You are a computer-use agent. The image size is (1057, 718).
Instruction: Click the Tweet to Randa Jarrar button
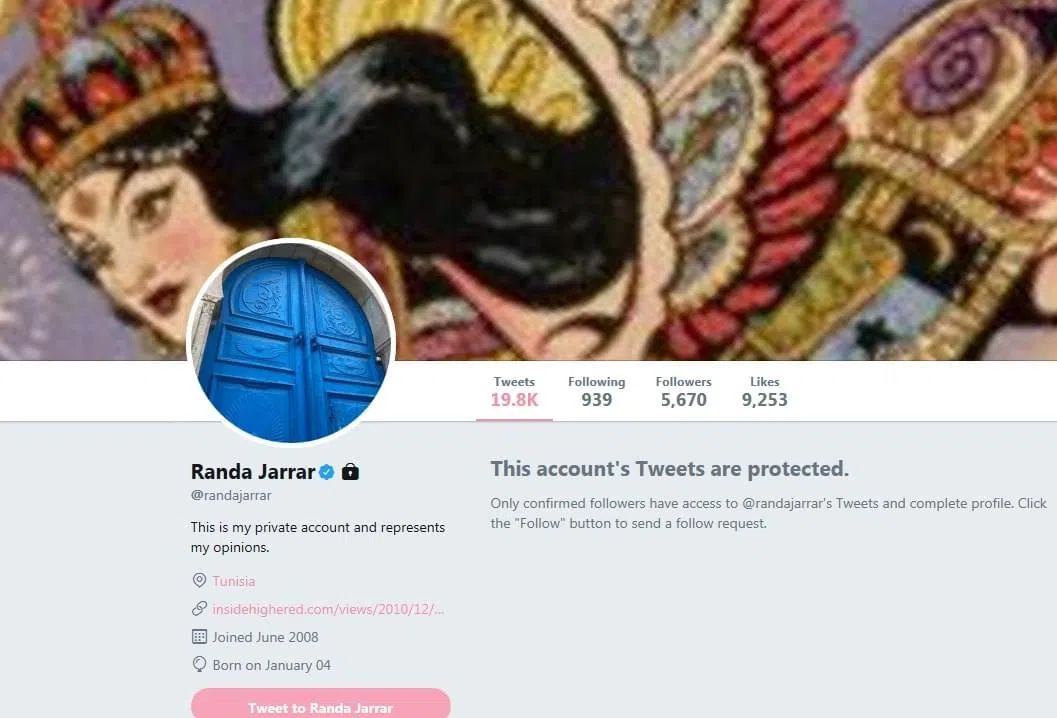click(x=321, y=704)
